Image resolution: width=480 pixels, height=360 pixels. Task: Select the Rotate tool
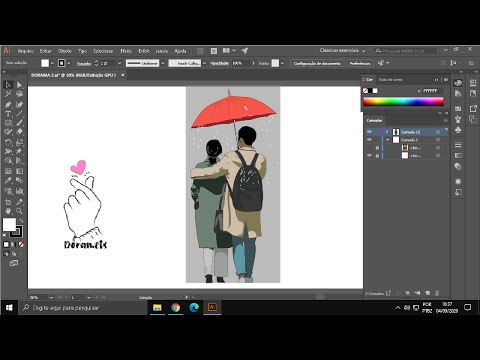[x=8, y=143]
